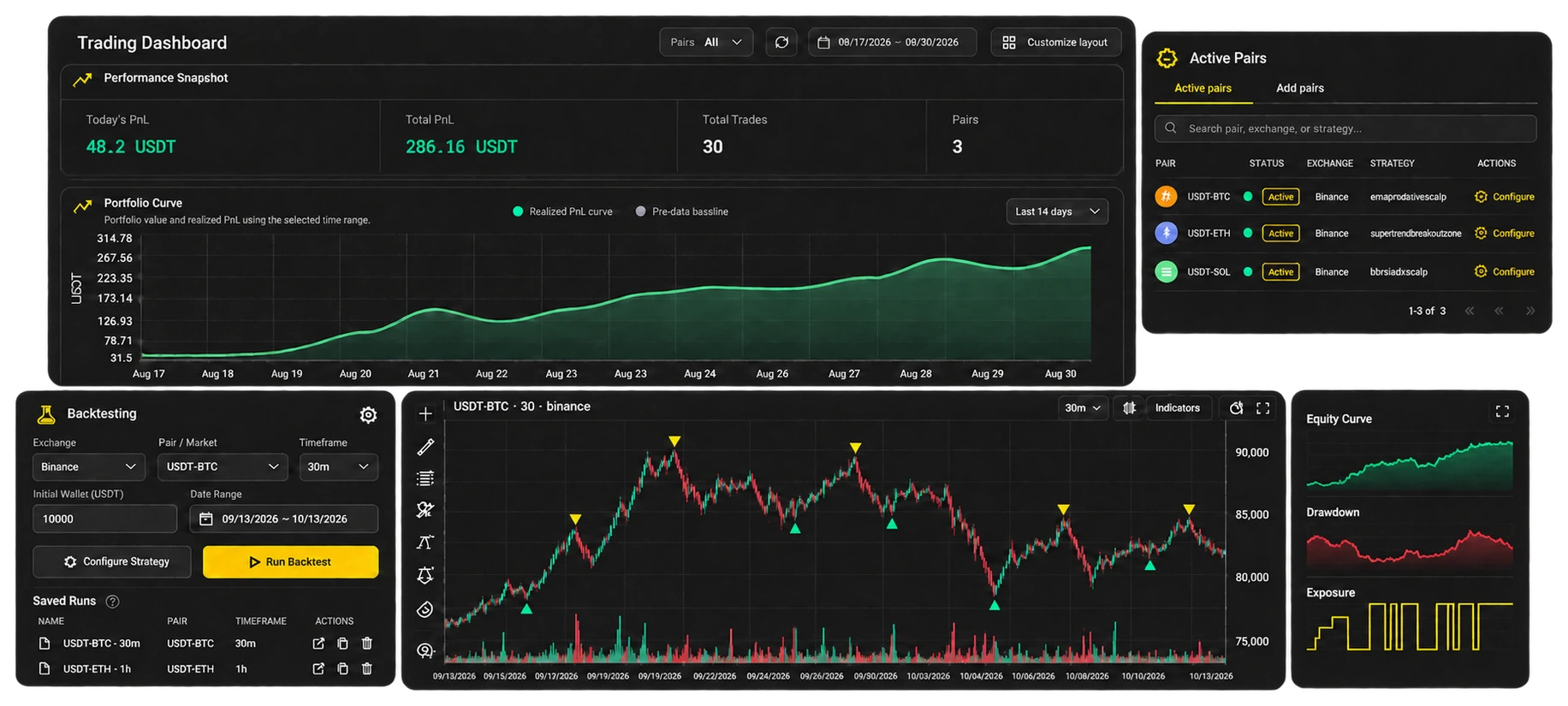
Task: Open the USDT-BTC - 30m saved run
Action: coord(318,644)
